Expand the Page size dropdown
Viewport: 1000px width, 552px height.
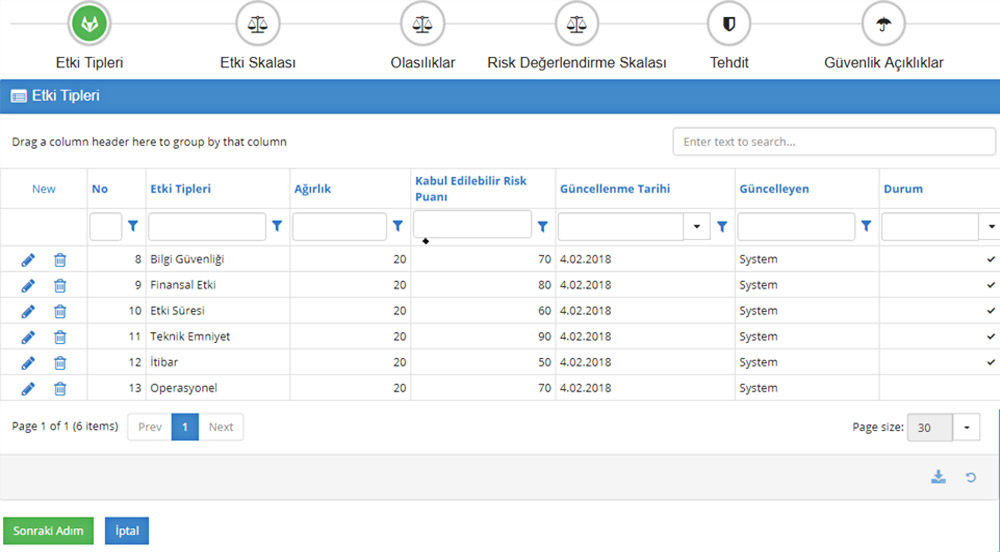click(967, 428)
